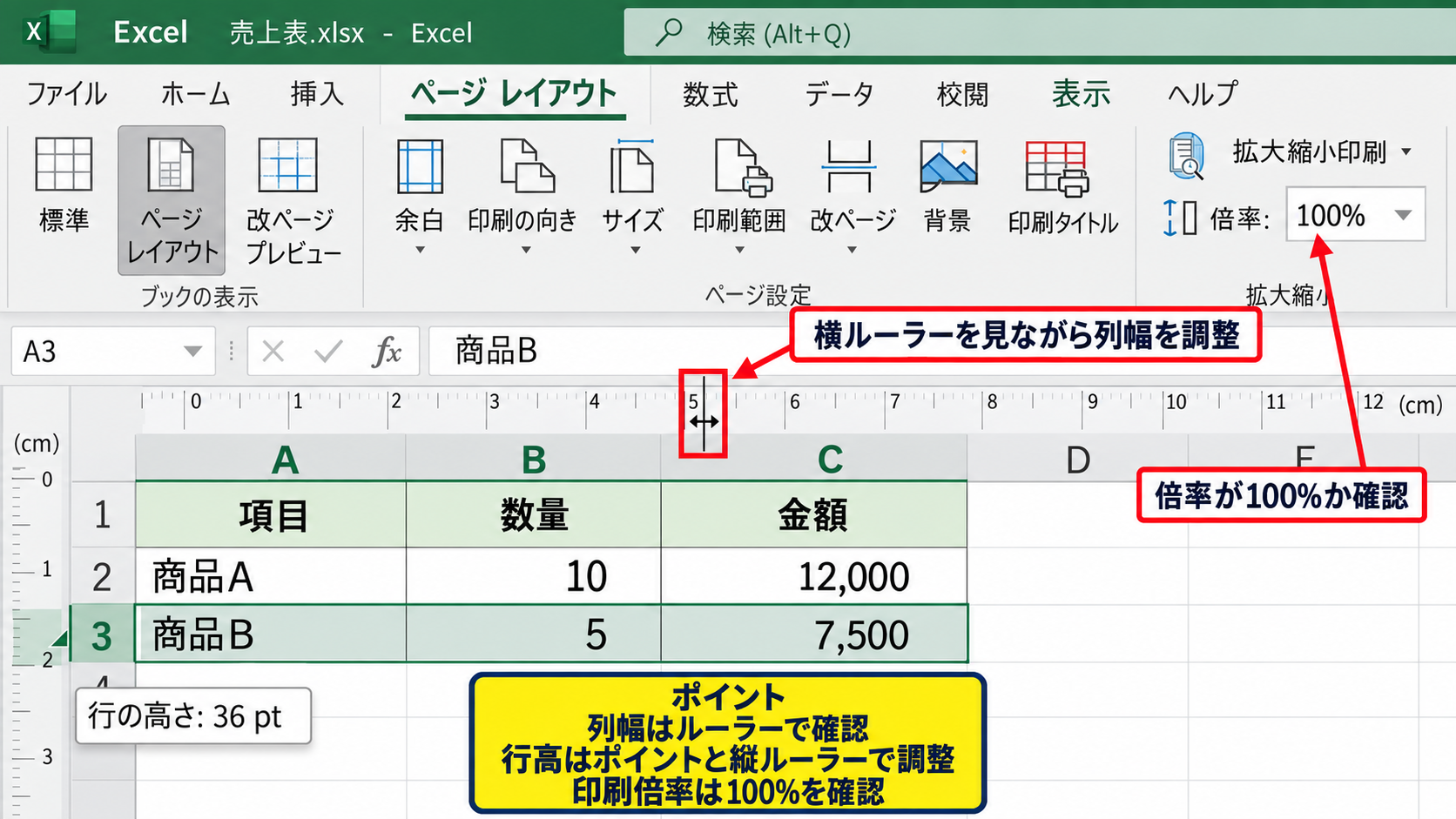The width and height of the screenshot is (1456, 819).
Task: Select row 2 header
Action: (102, 576)
